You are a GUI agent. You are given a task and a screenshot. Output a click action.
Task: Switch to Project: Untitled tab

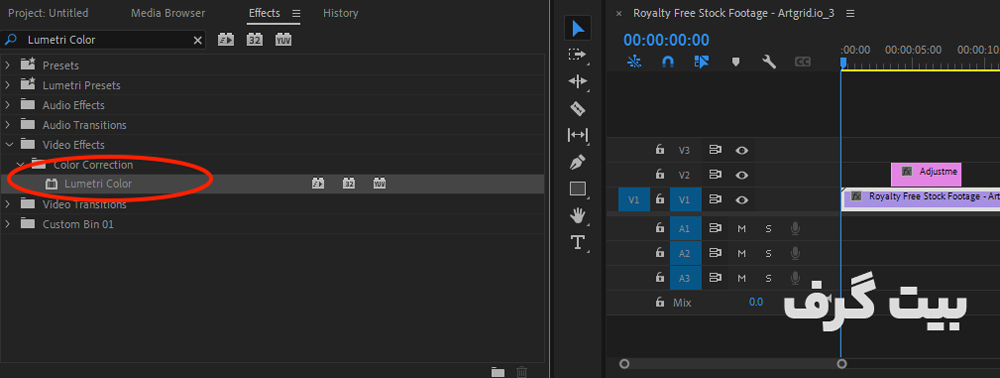[48, 13]
